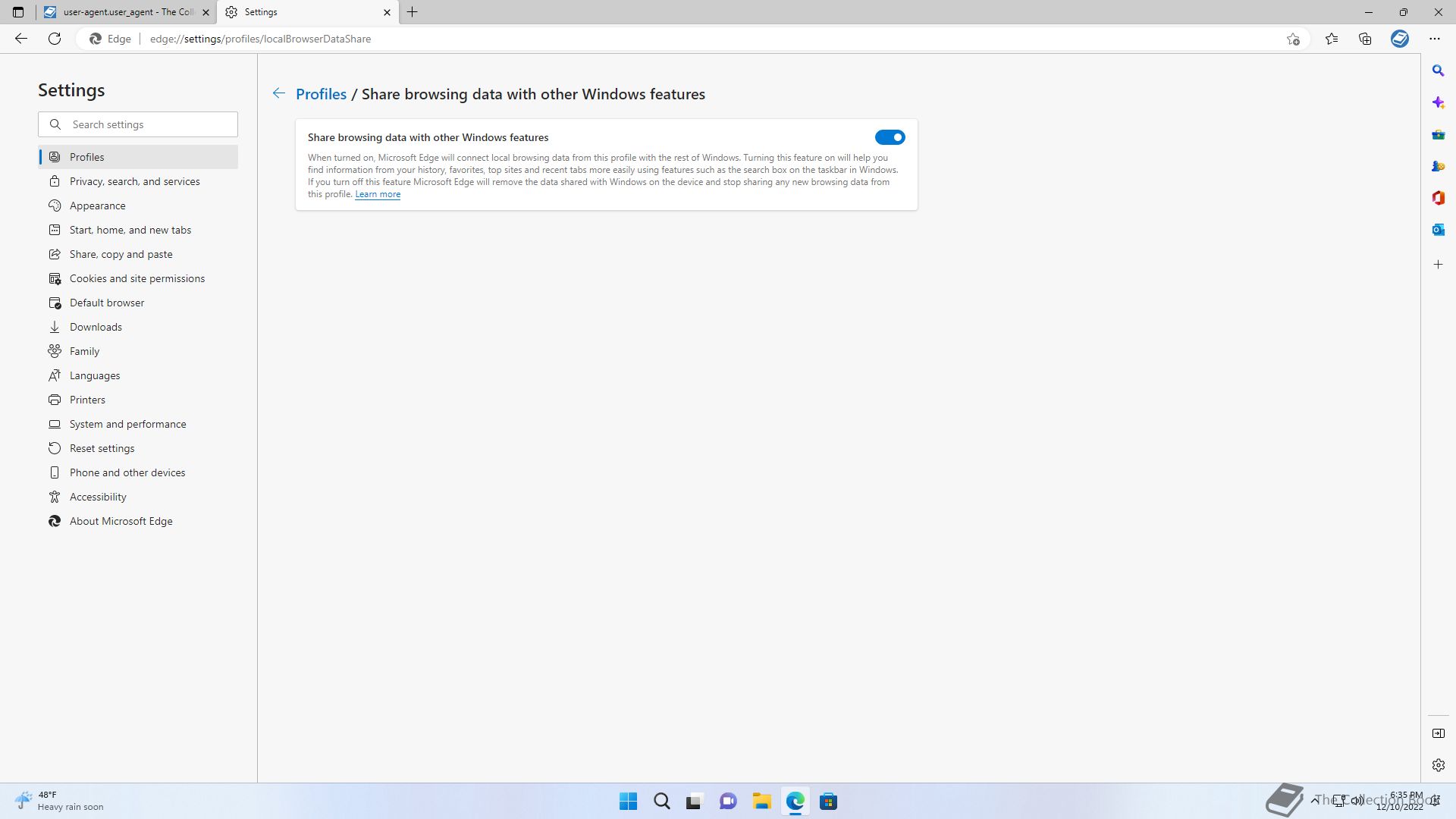Add a sidebar app with plus icon

point(1439,265)
